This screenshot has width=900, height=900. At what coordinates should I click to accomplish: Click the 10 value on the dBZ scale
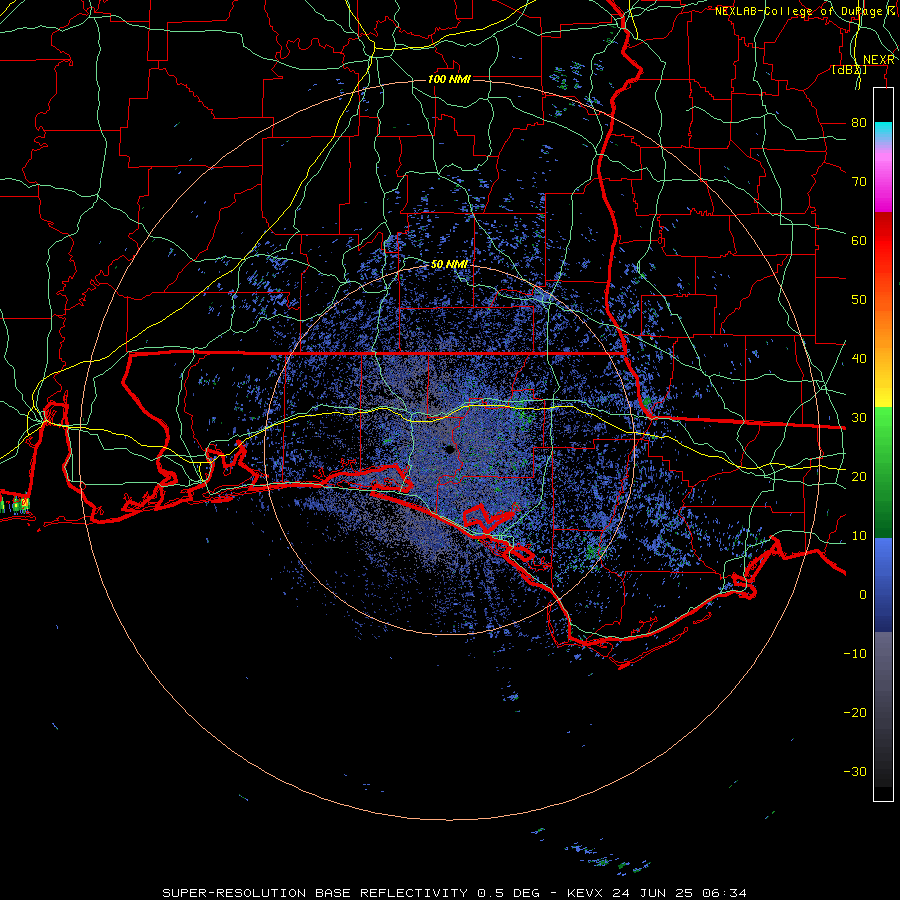tap(859, 536)
